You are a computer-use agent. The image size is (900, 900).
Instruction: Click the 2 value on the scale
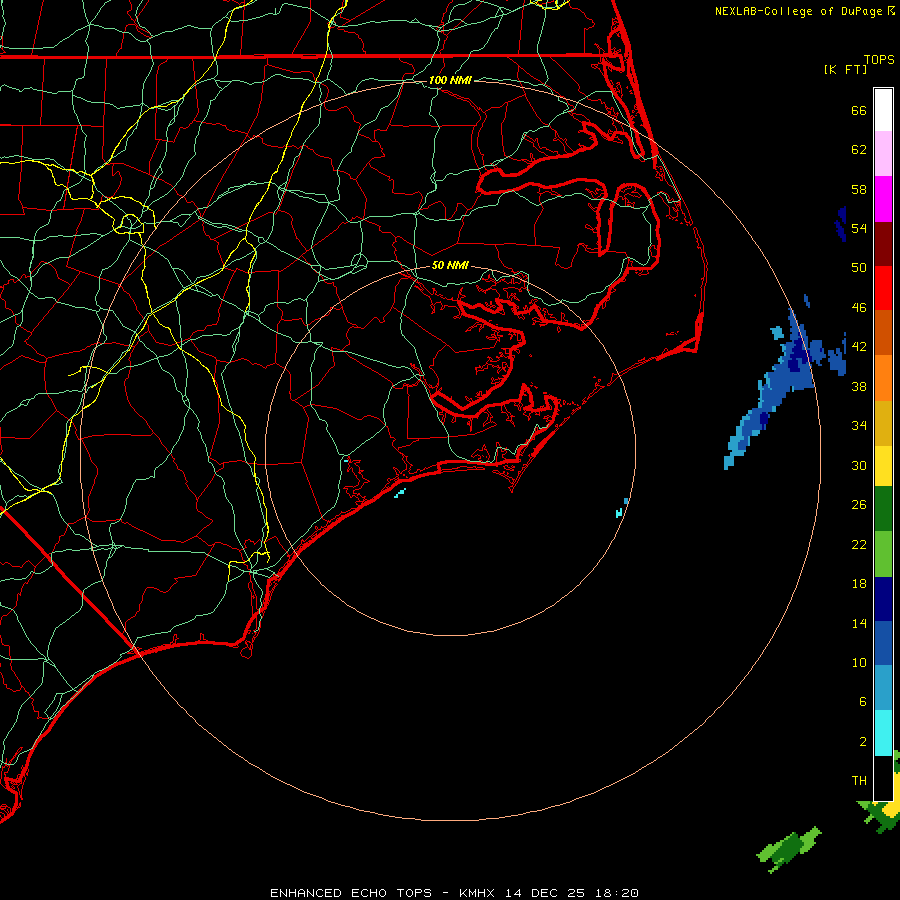[x=863, y=742]
